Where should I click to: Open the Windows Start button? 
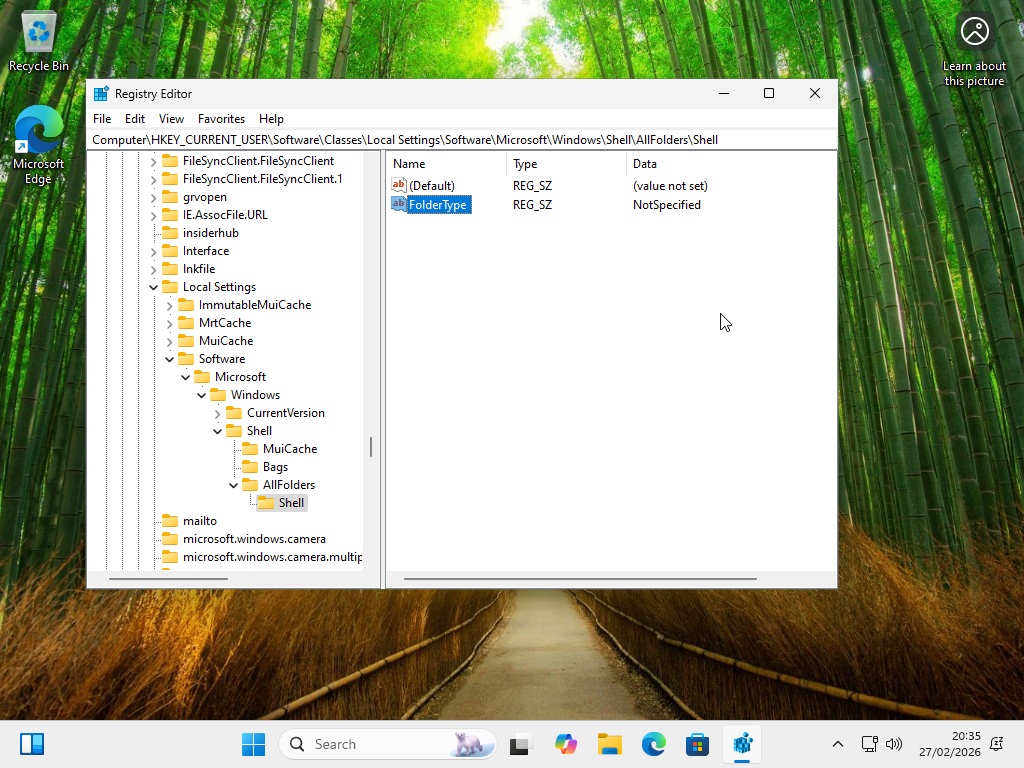[253, 744]
